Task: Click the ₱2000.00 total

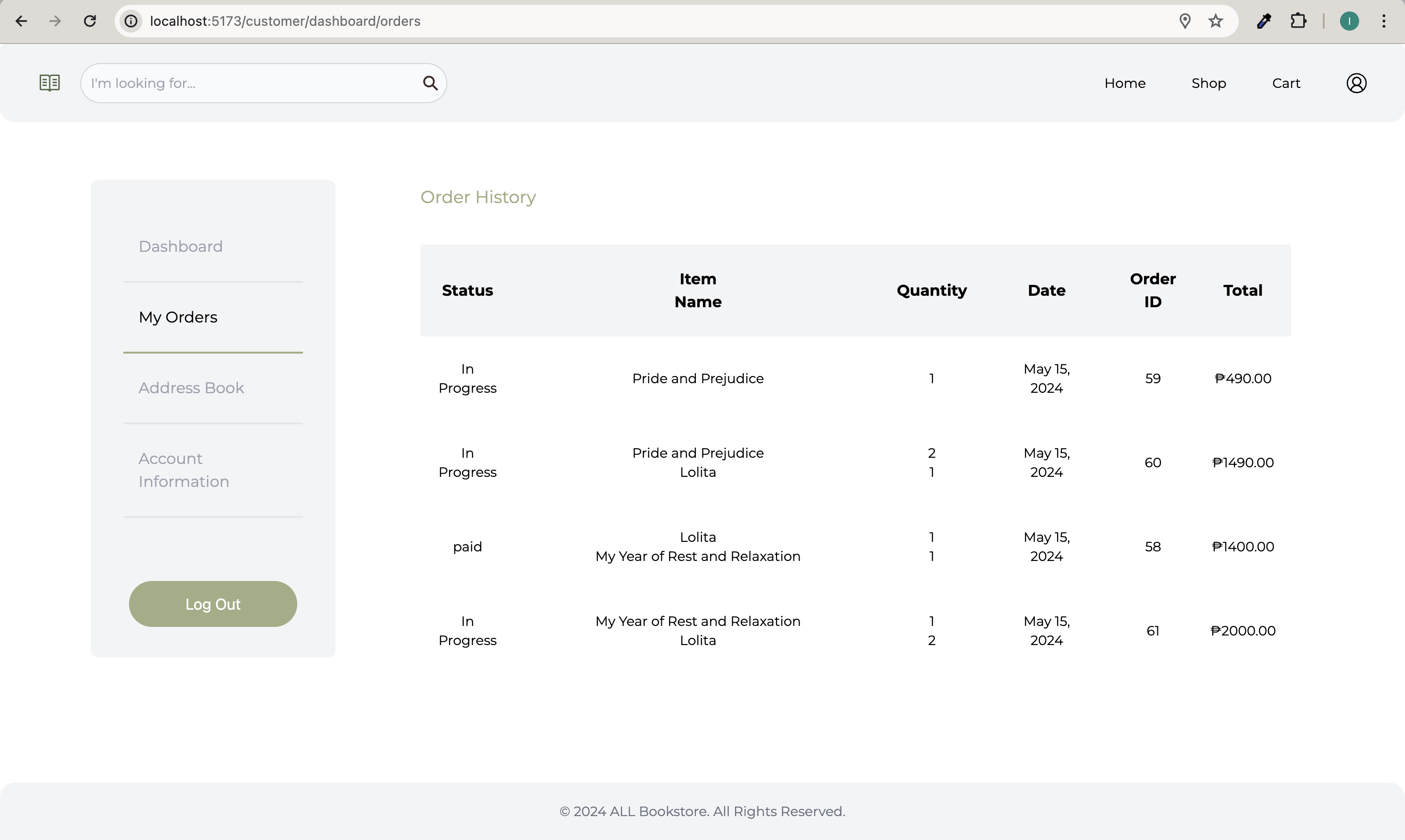Action: tap(1243, 631)
